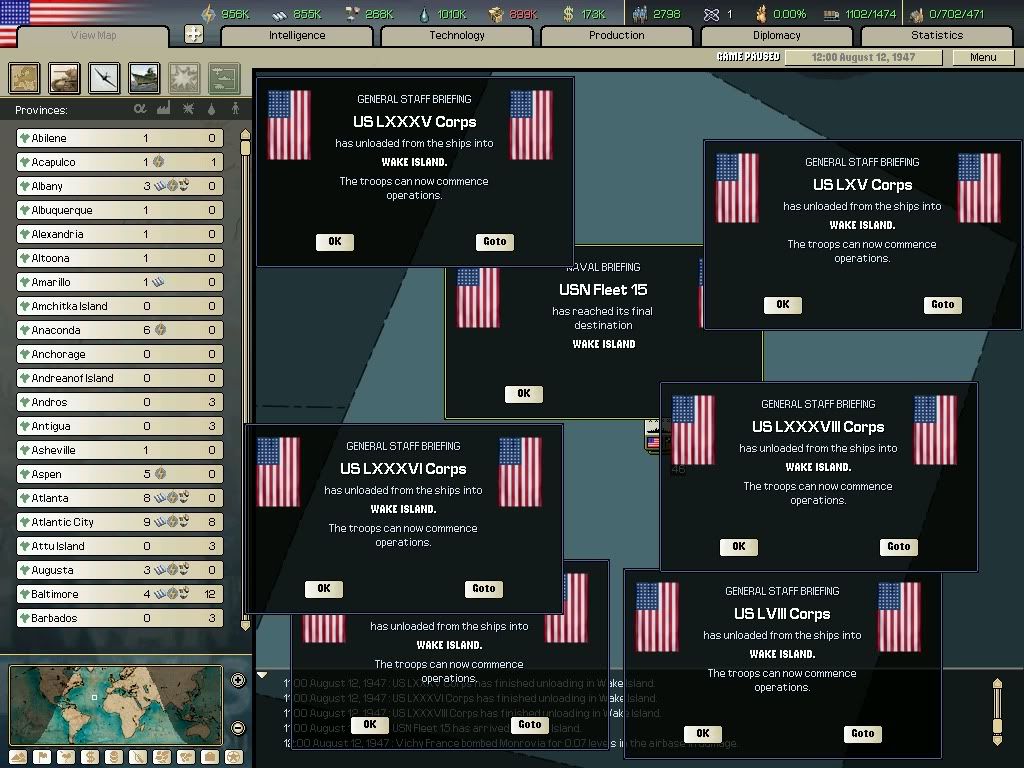Select the political map mode flag icon
The height and width of the screenshot is (768, 1024).
[41, 757]
